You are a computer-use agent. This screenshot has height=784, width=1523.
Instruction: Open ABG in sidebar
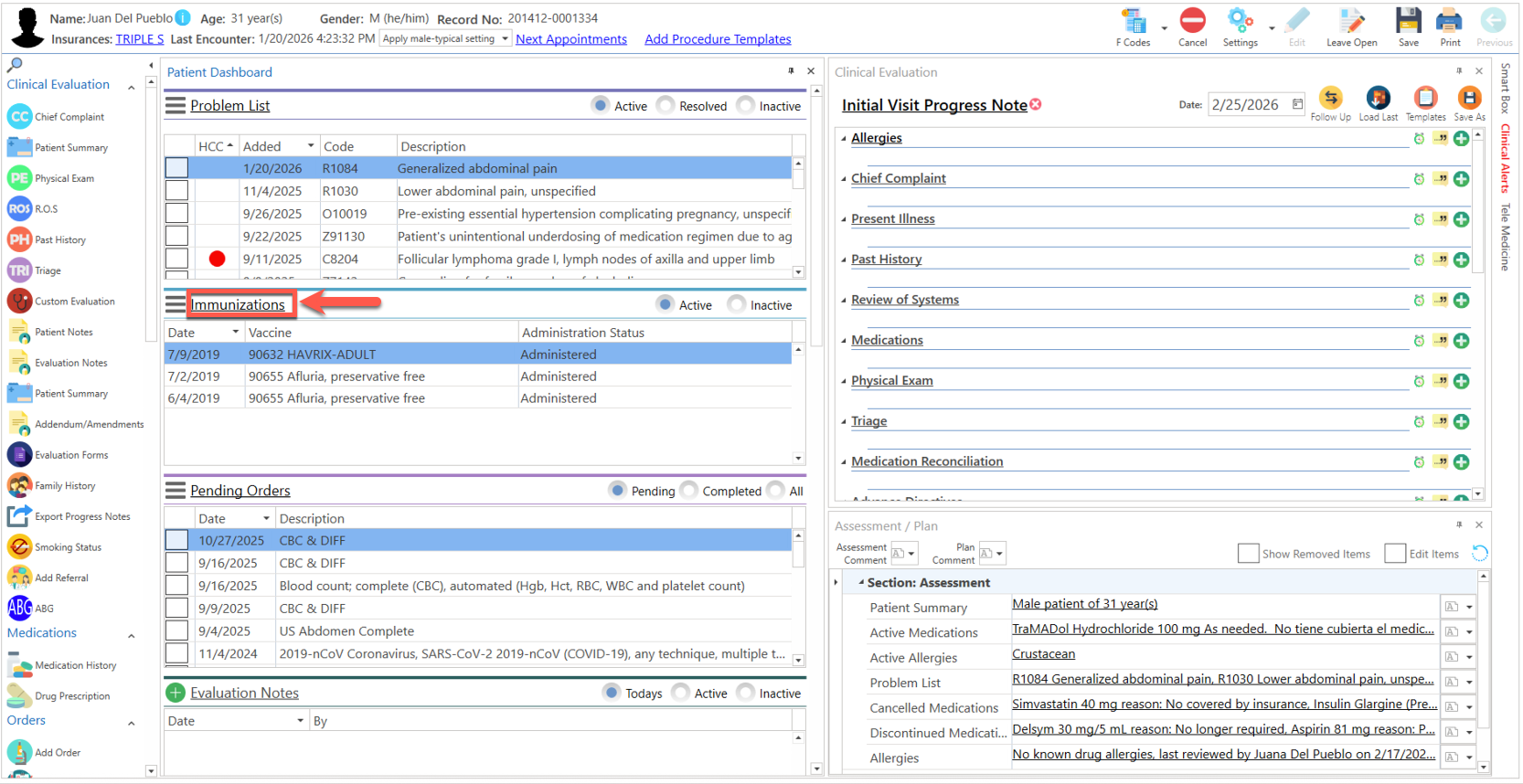tap(31, 608)
